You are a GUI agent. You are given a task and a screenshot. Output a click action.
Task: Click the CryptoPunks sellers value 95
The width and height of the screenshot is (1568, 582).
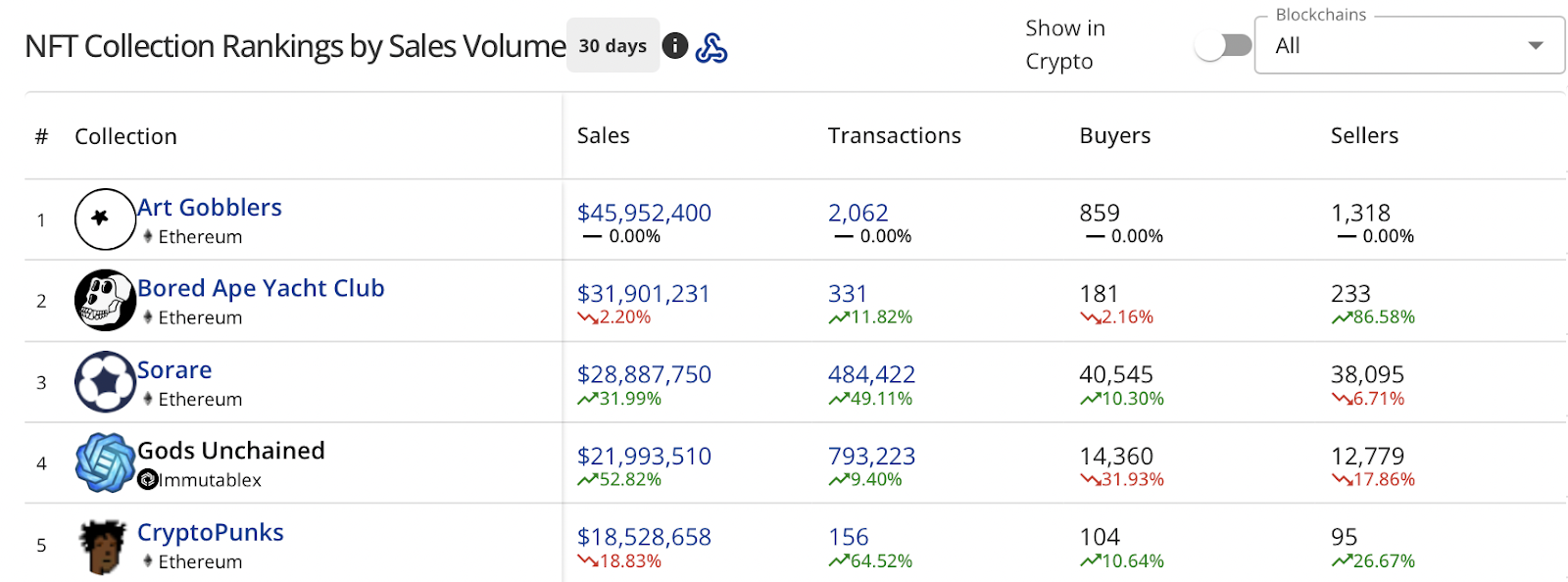tap(1345, 537)
